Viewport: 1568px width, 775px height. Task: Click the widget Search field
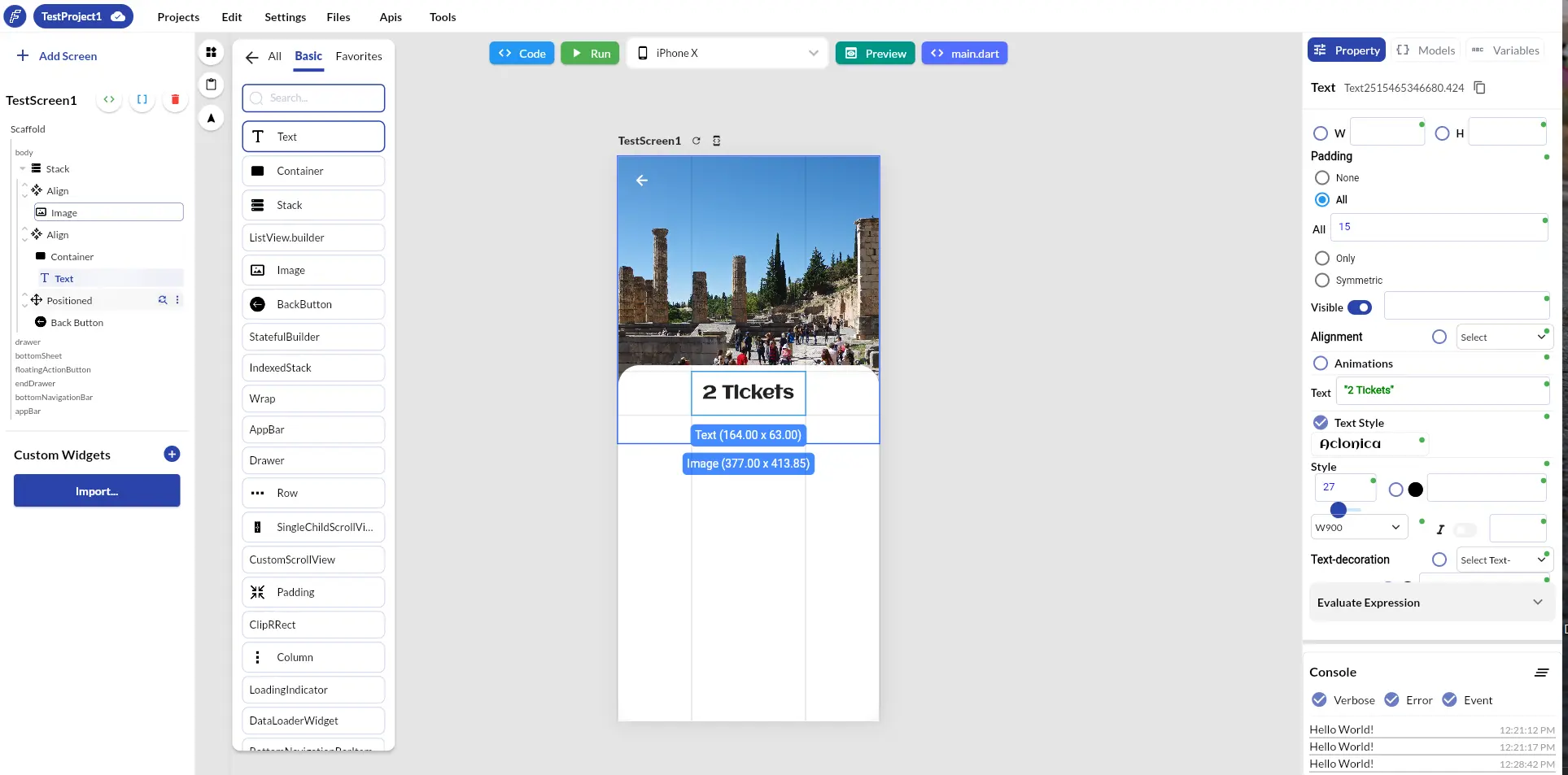pos(313,98)
